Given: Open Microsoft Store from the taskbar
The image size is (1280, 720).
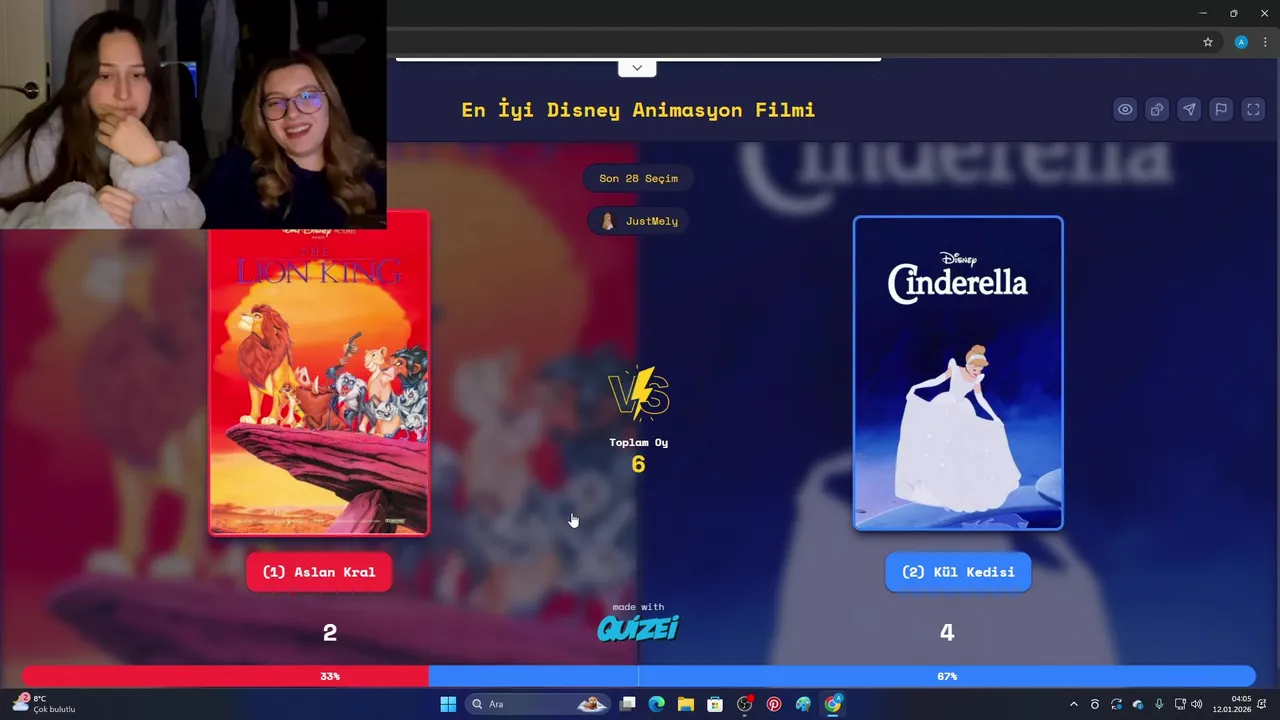Looking at the screenshot, I should click(x=715, y=704).
